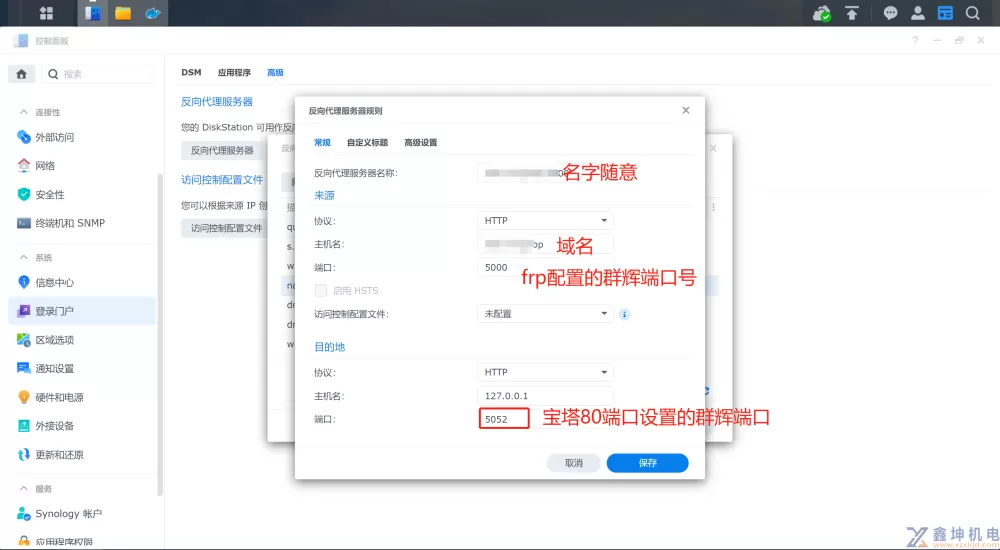Select Advanced tab in Login Portal
The height and width of the screenshot is (550, 1000).
tap(276, 73)
